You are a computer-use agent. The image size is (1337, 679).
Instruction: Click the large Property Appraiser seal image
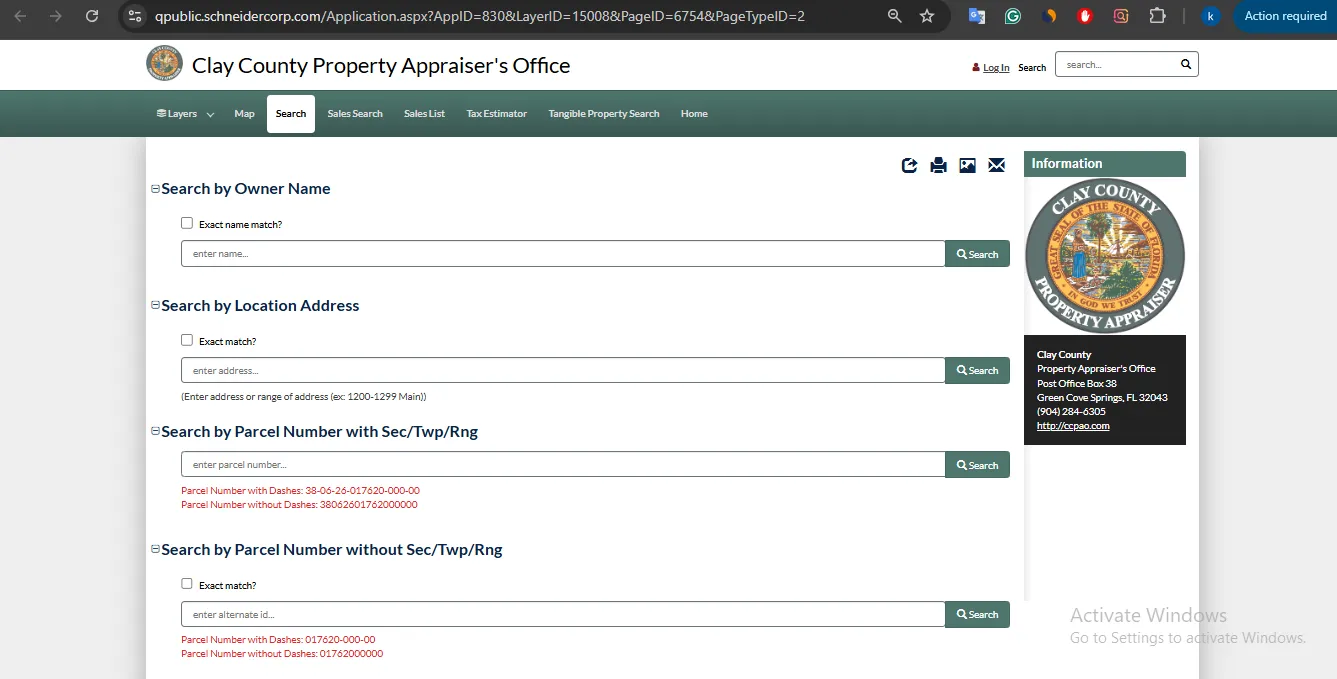pyautogui.click(x=1105, y=256)
